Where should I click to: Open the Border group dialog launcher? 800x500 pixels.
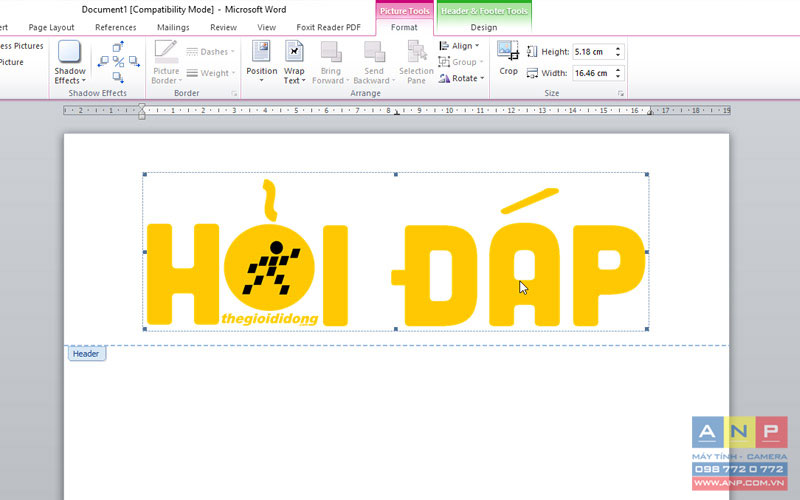(x=234, y=93)
